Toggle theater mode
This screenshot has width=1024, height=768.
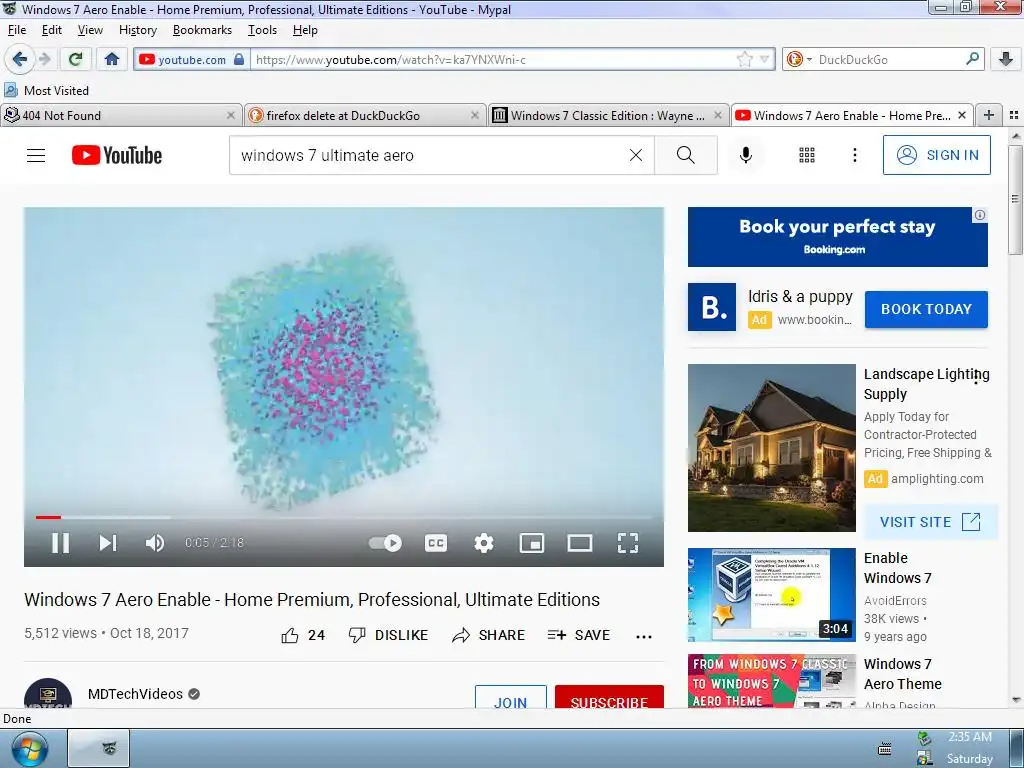(580, 543)
